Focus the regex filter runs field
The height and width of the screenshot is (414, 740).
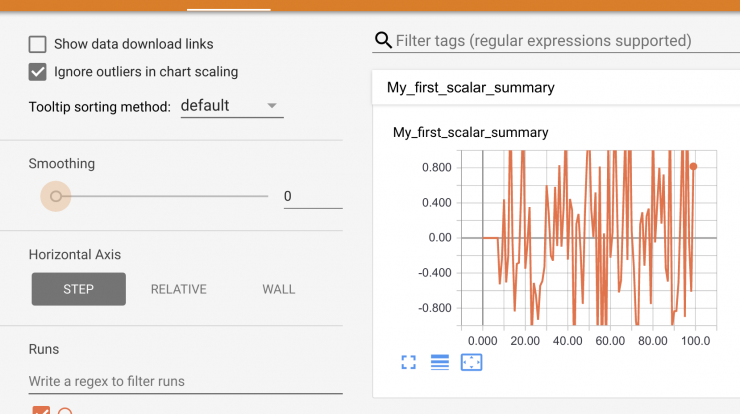click(185, 381)
